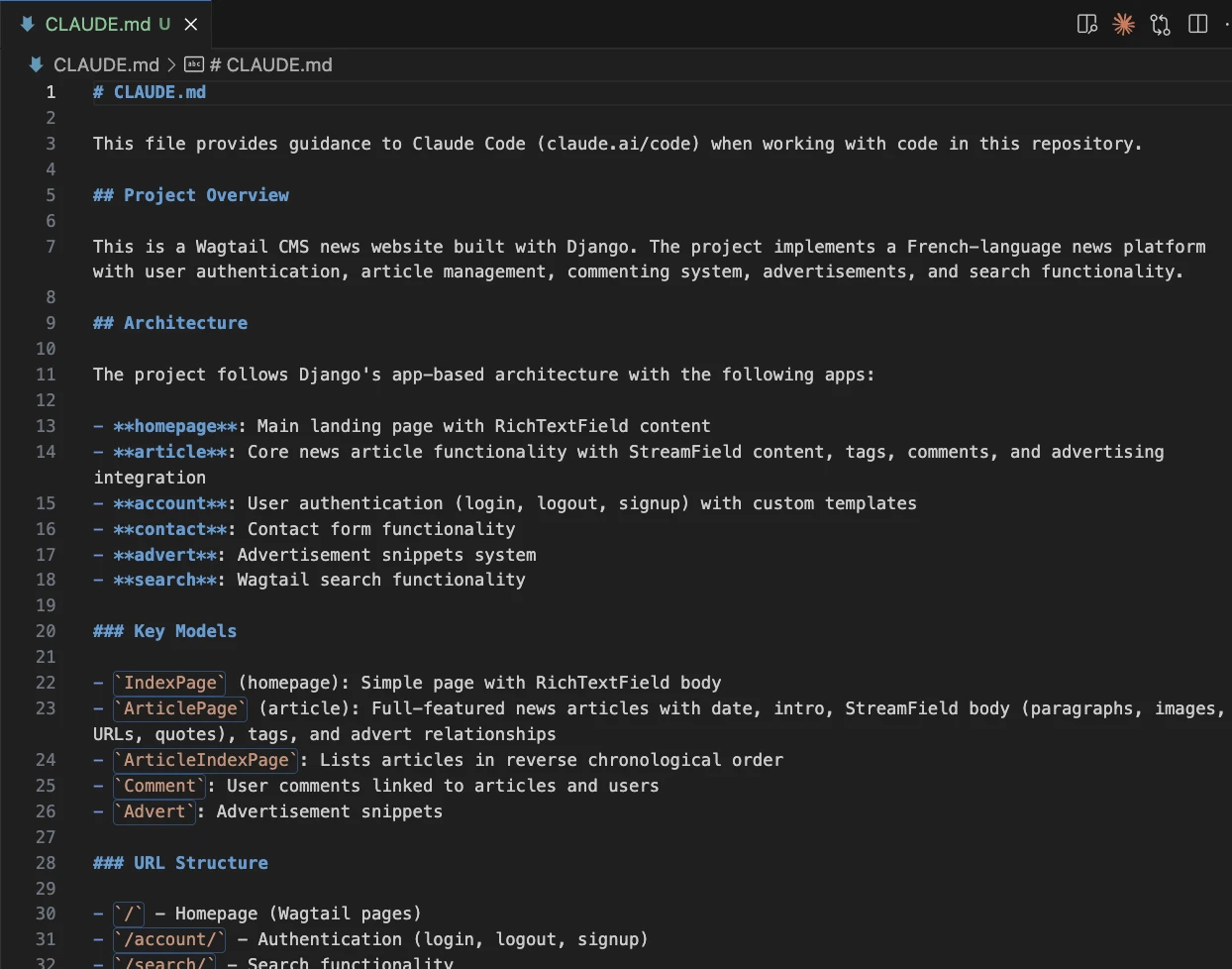Open changes with the git compare icon
The image size is (1232, 969).
pos(1160,24)
